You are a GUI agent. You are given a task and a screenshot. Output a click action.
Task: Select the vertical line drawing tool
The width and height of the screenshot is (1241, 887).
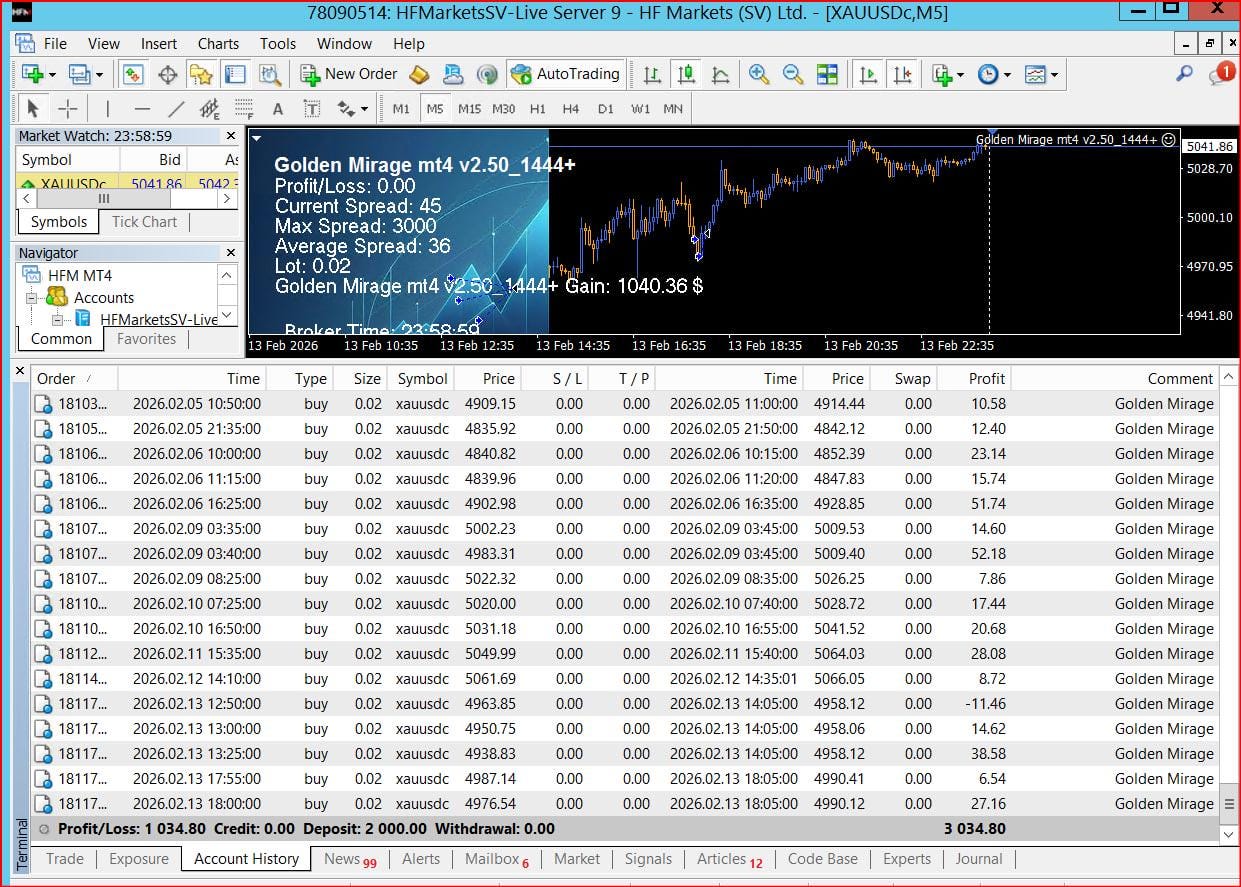(108, 108)
